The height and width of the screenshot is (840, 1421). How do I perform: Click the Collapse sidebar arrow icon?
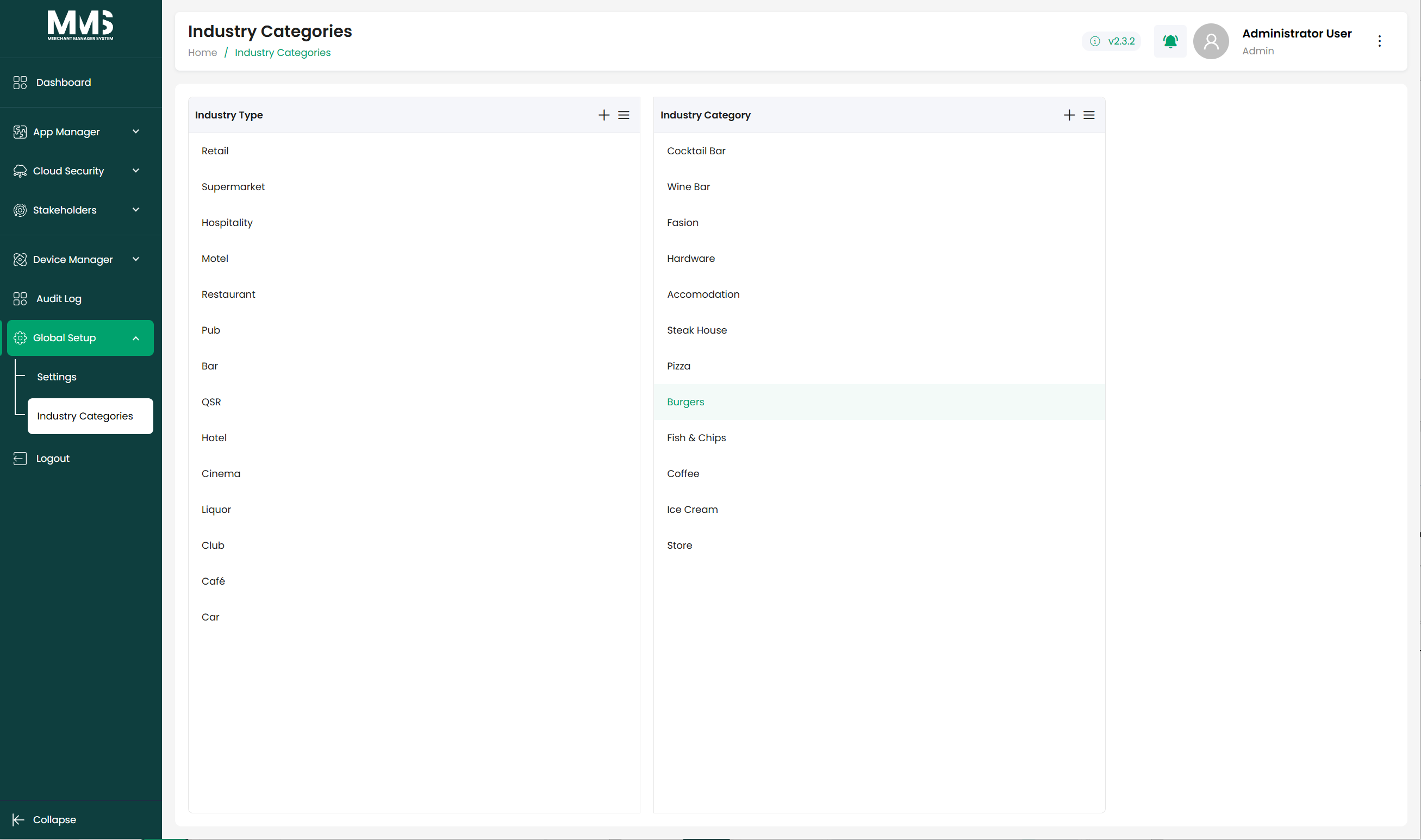click(18, 819)
